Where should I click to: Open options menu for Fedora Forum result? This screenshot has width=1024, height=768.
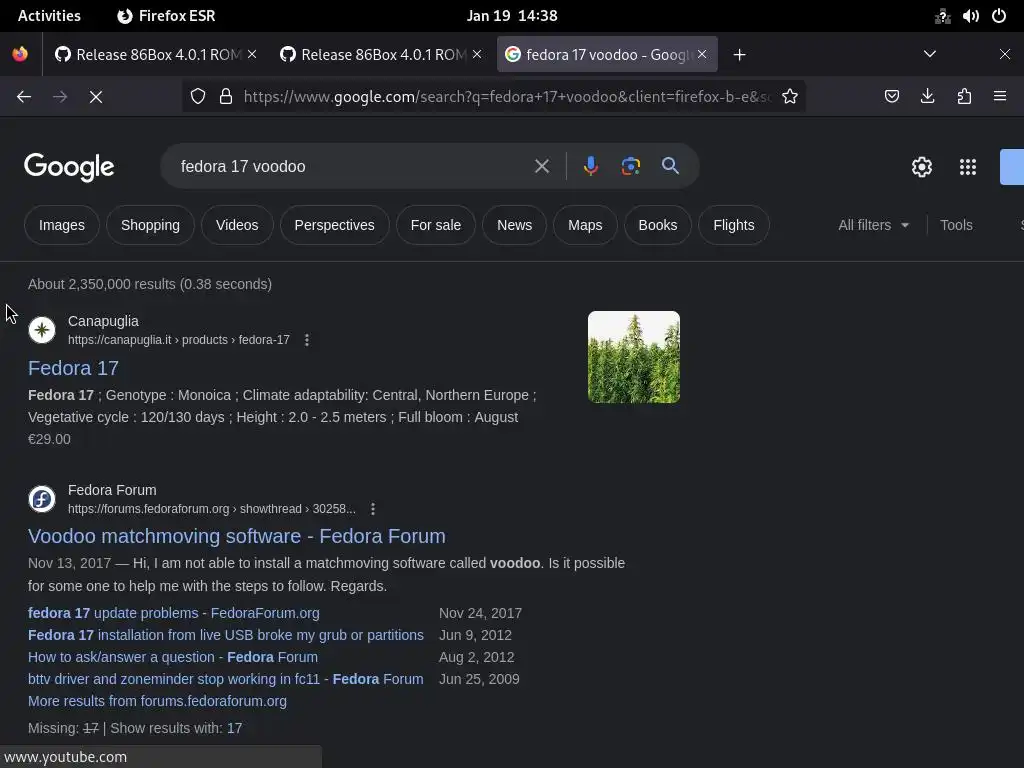(x=373, y=509)
